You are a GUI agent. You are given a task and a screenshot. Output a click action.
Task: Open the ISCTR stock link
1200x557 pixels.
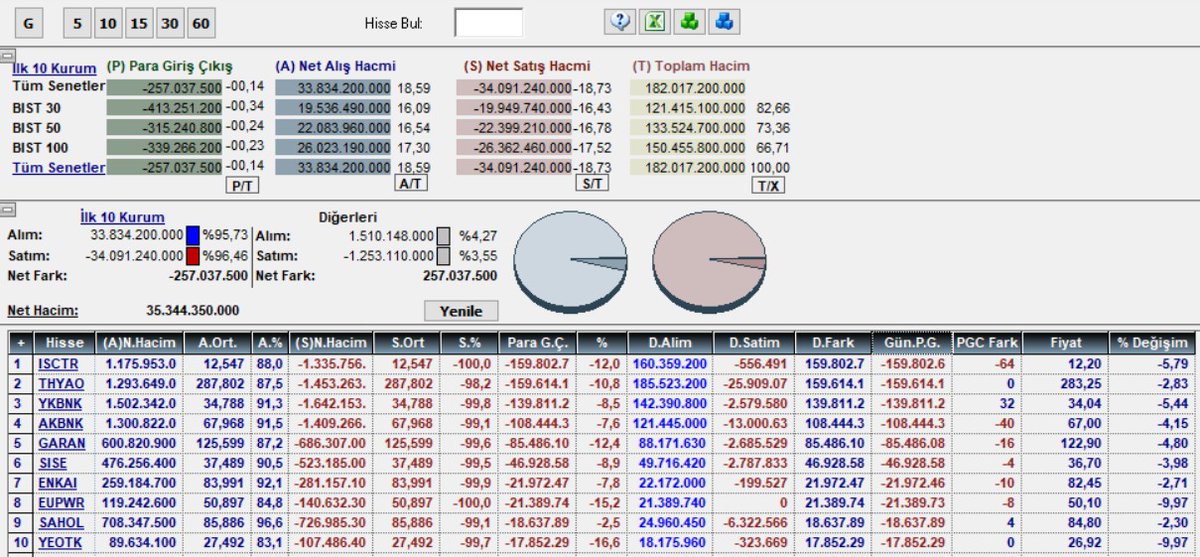(58, 364)
